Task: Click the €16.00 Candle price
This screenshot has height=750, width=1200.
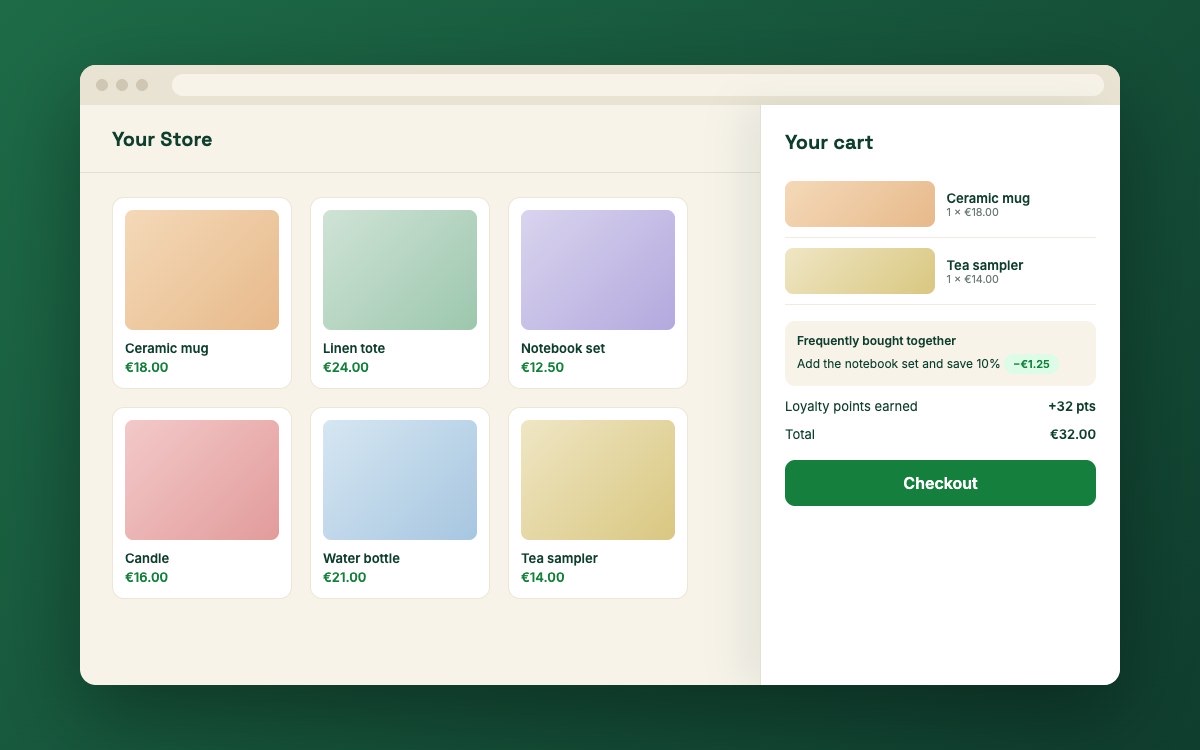Action: [x=147, y=577]
